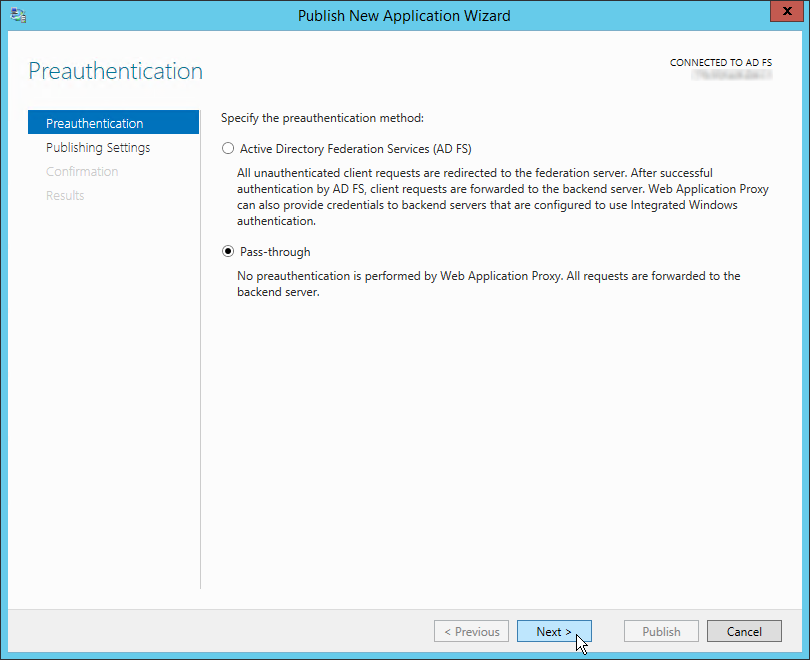Click the Publish button
Screen dimensions: 810x660
tap(661, 631)
